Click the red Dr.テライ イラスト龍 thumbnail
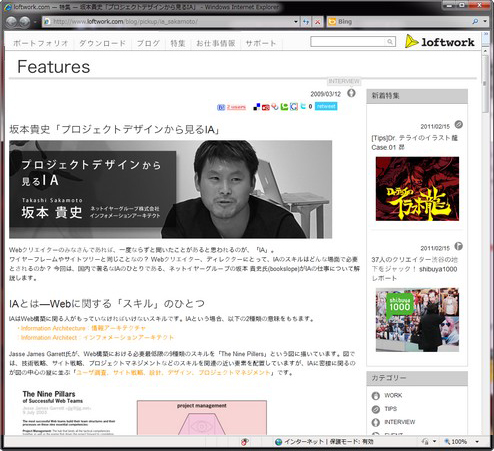The width and height of the screenshot is (494, 451). point(417,189)
